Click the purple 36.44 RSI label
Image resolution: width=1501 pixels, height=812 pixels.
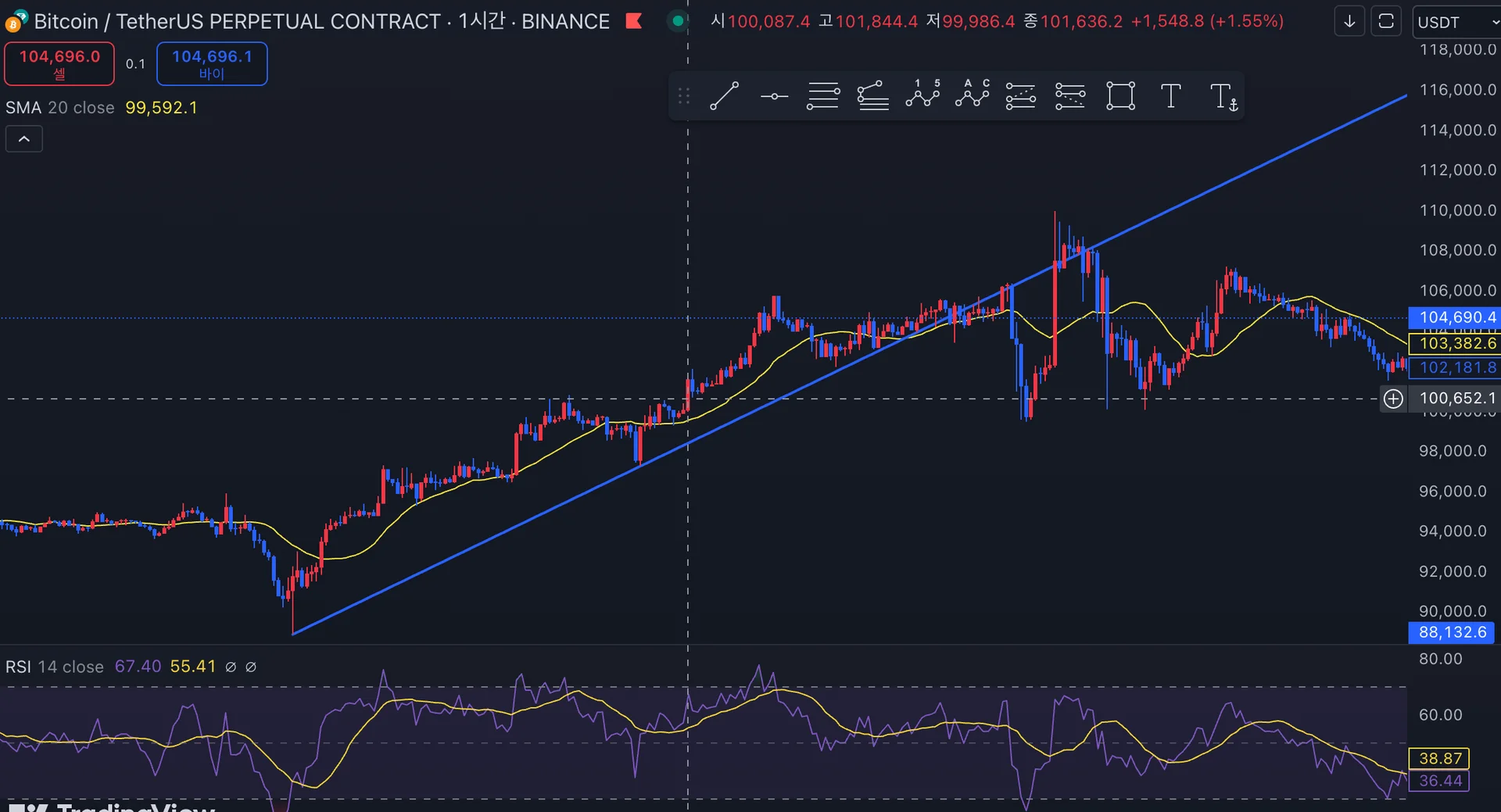tap(1439, 781)
